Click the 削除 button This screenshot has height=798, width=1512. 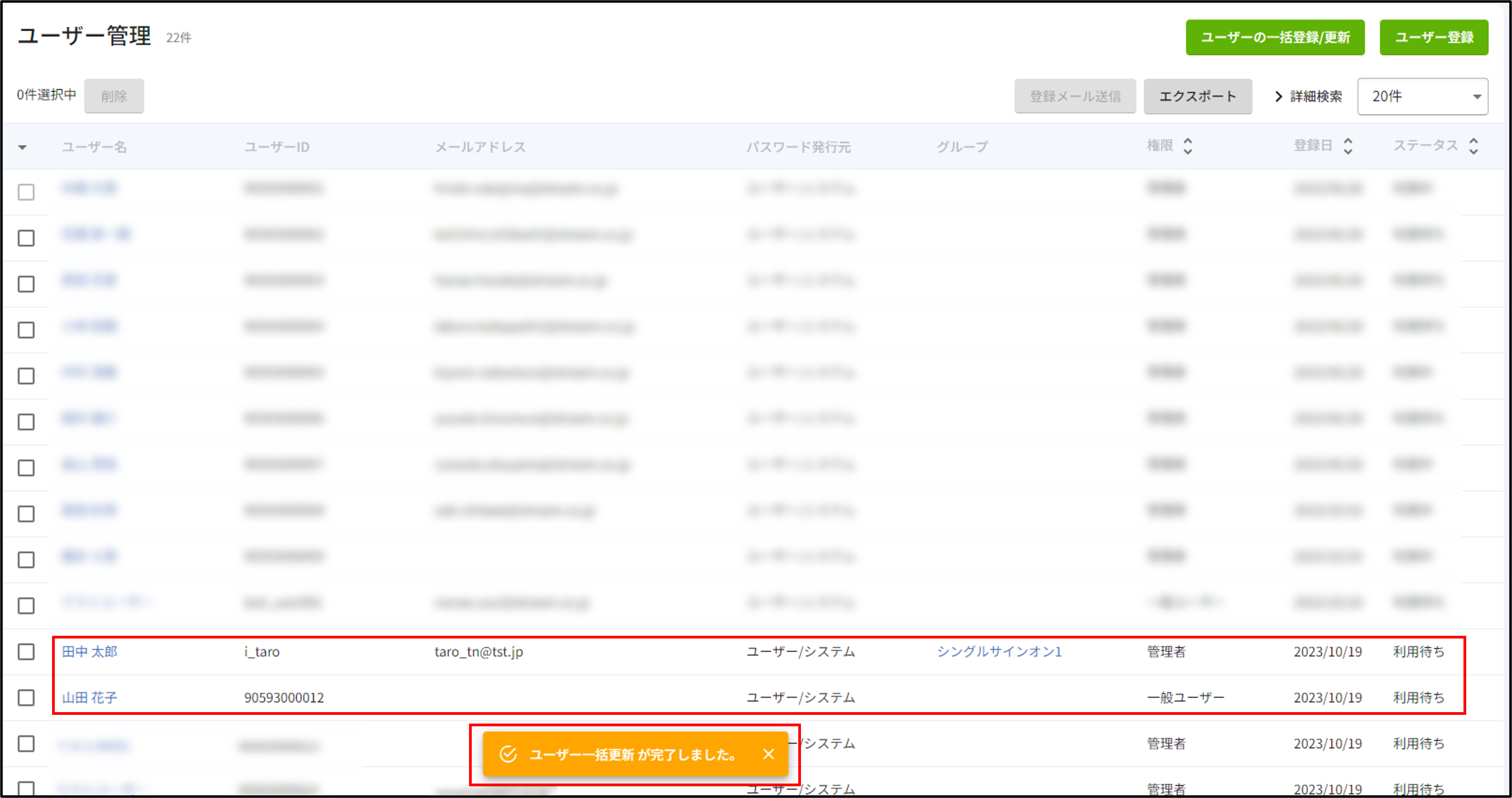pos(114,96)
